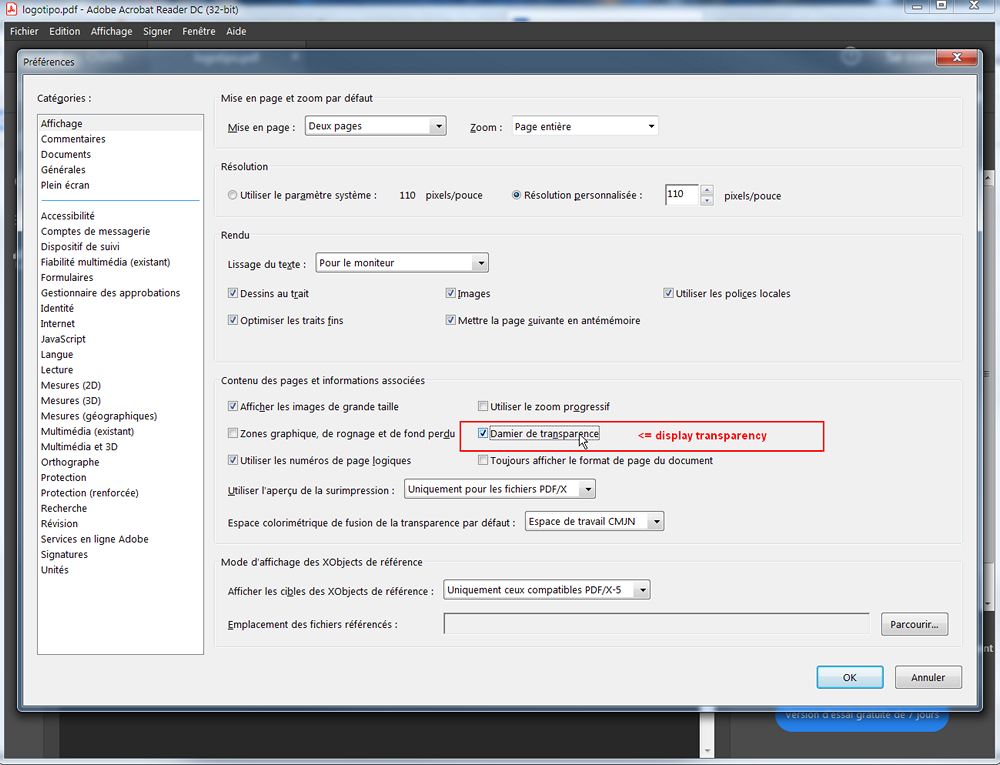Click 'Emplacement des fichiers référencés' text field

click(656, 624)
